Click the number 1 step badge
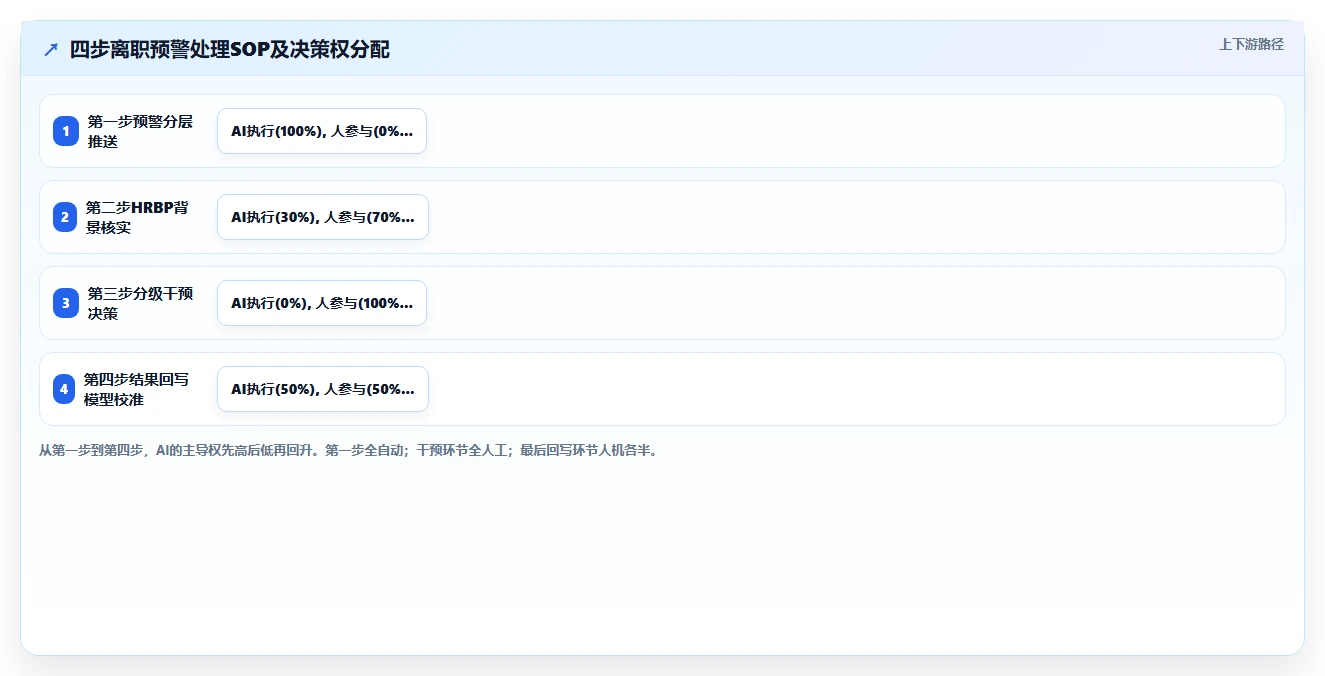This screenshot has height=676, width=1325. [x=66, y=131]
